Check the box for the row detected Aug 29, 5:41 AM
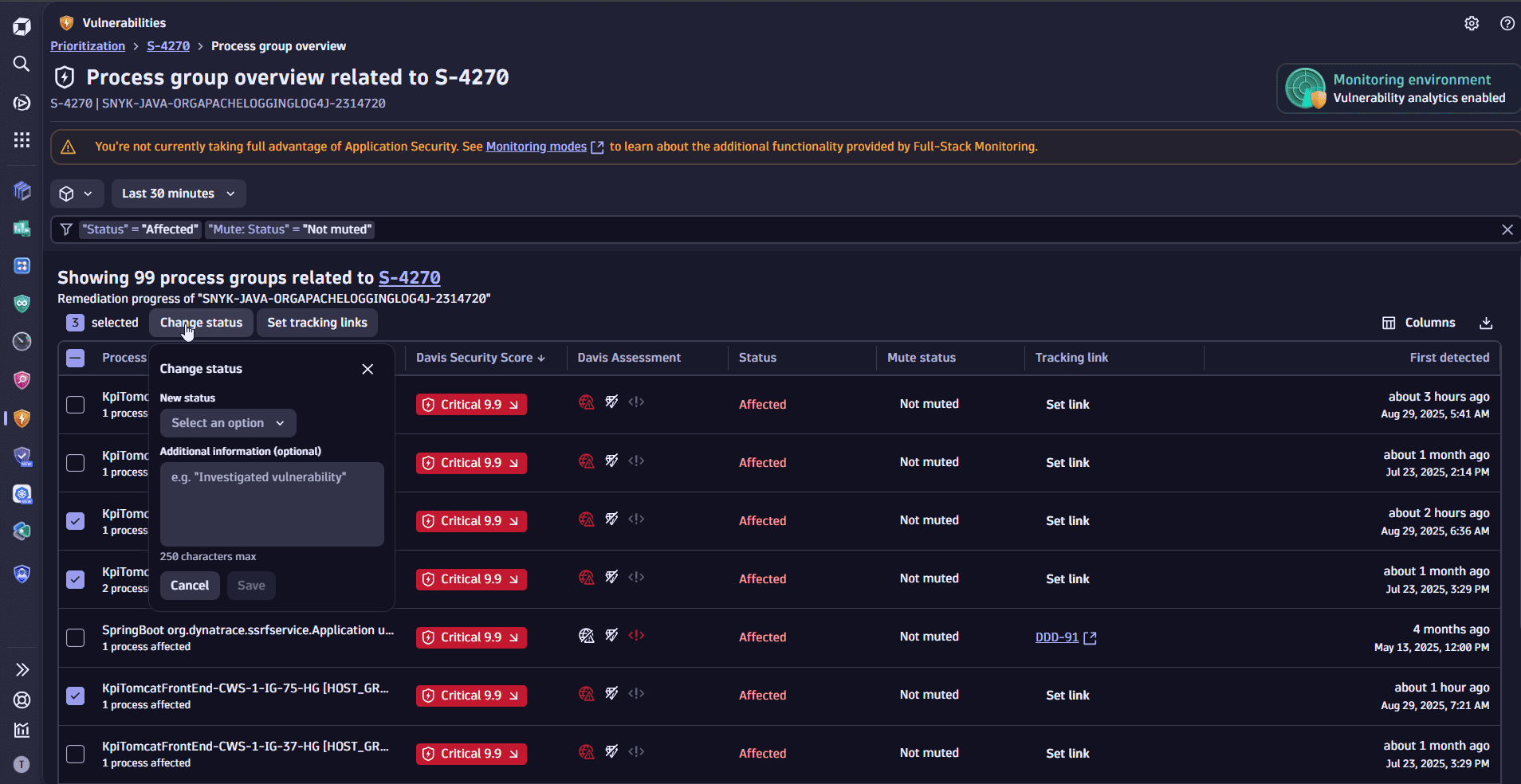 pyautogui.click(x=75, y=405)
